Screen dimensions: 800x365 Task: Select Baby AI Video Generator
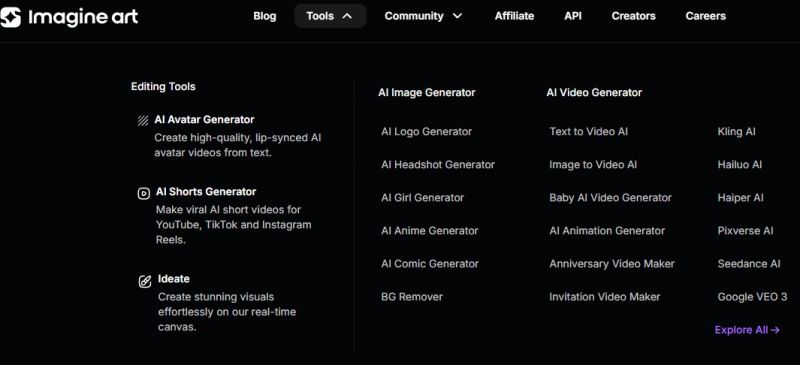(x=611, y=198)
